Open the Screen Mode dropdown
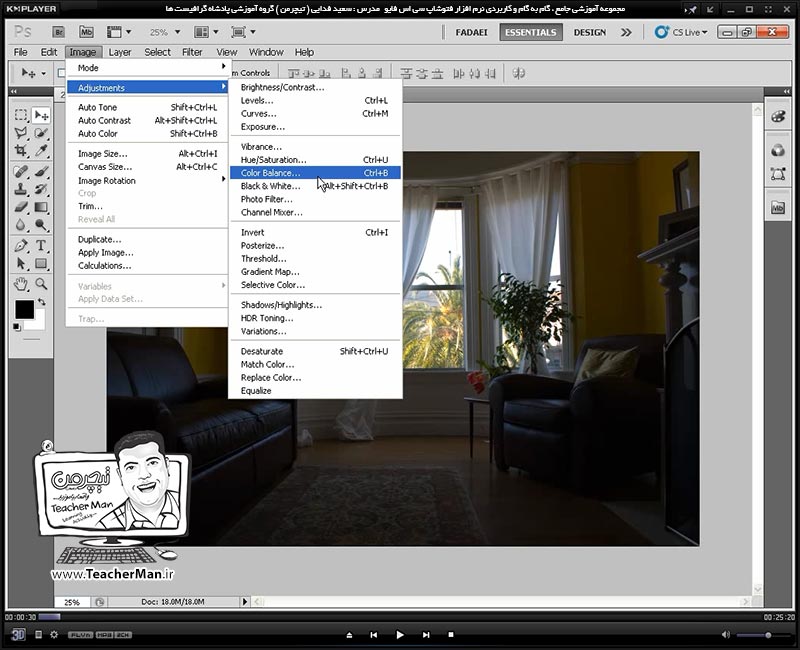The image size is (800, 650). (243, 32)
